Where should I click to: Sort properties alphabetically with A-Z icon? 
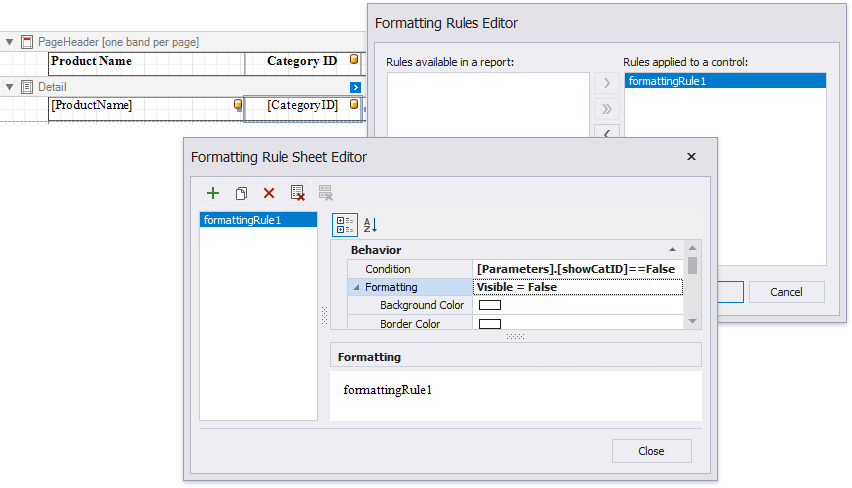370,225
